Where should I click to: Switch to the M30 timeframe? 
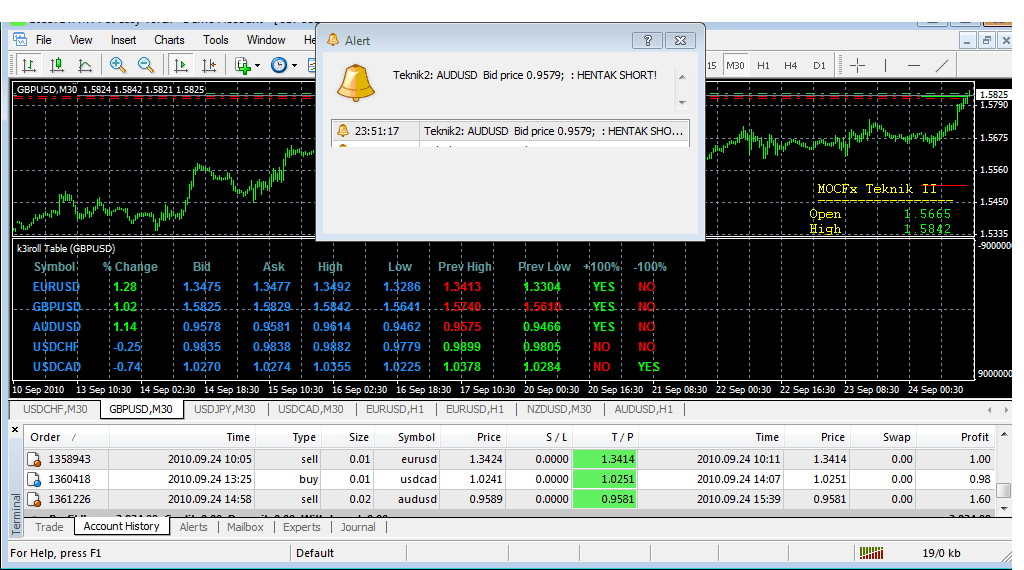click(735, 65)
